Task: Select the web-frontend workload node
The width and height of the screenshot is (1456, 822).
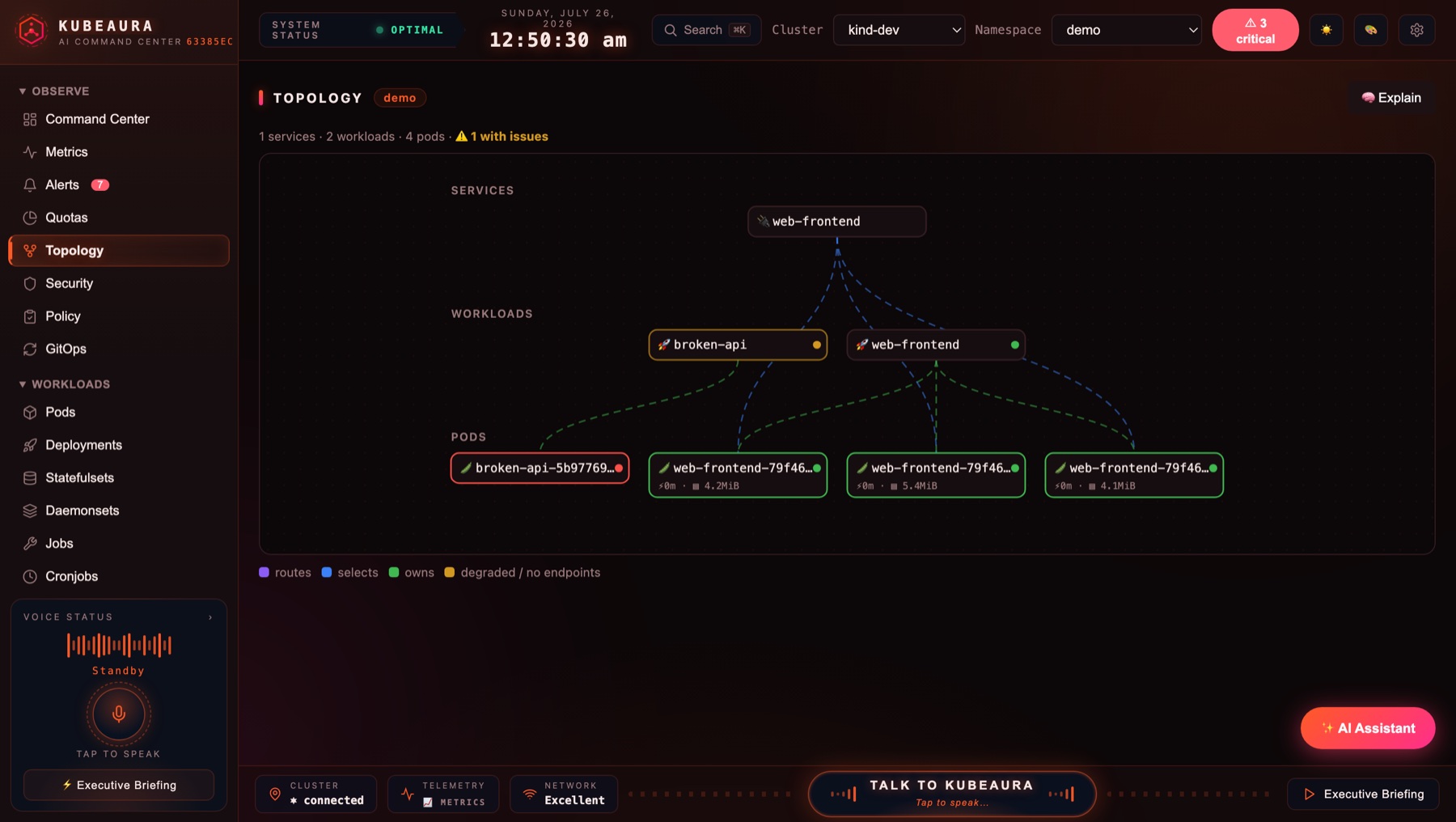Action: coord(936,345)
